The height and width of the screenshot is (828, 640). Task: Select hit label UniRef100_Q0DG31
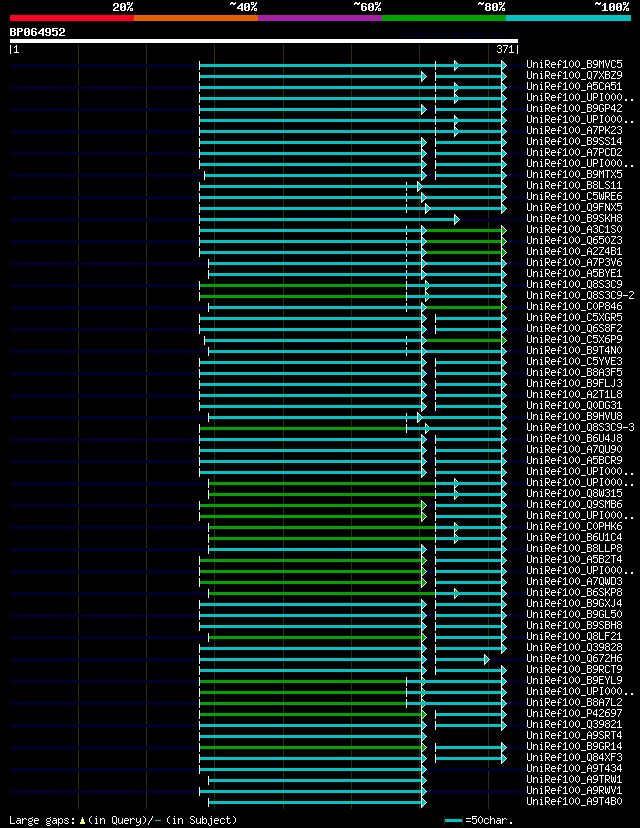click(575, 406)
